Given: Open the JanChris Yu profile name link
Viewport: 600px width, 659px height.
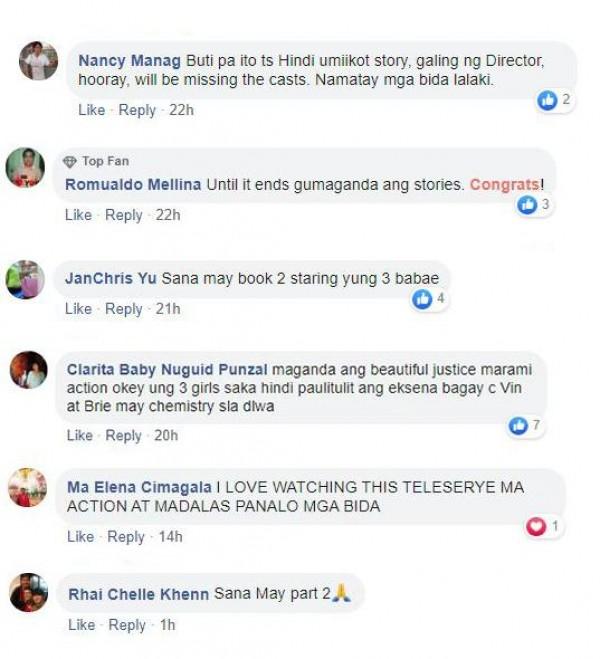Looking at the screenshot, I should pos(111,278).
